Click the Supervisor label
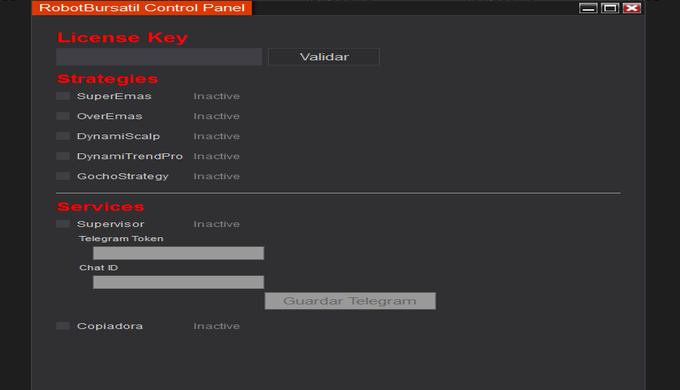 tap(111, 224)
